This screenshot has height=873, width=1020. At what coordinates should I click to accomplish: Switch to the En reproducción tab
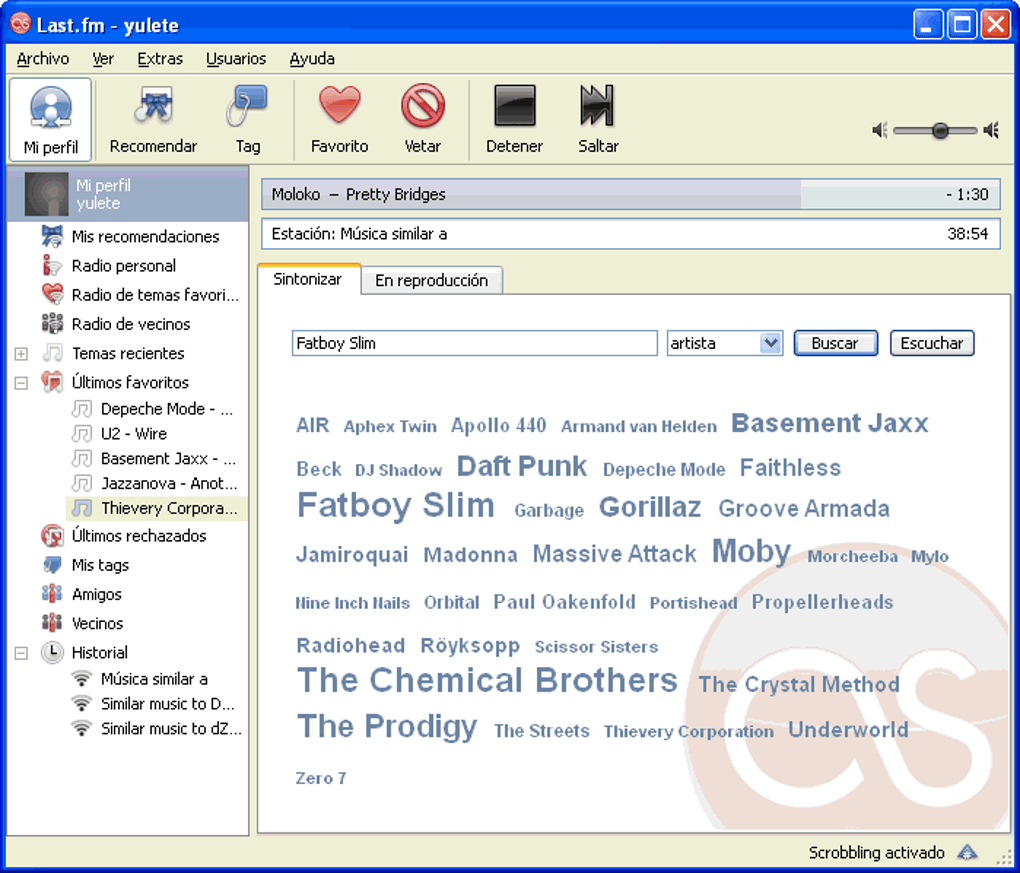[x=431, y=280]
